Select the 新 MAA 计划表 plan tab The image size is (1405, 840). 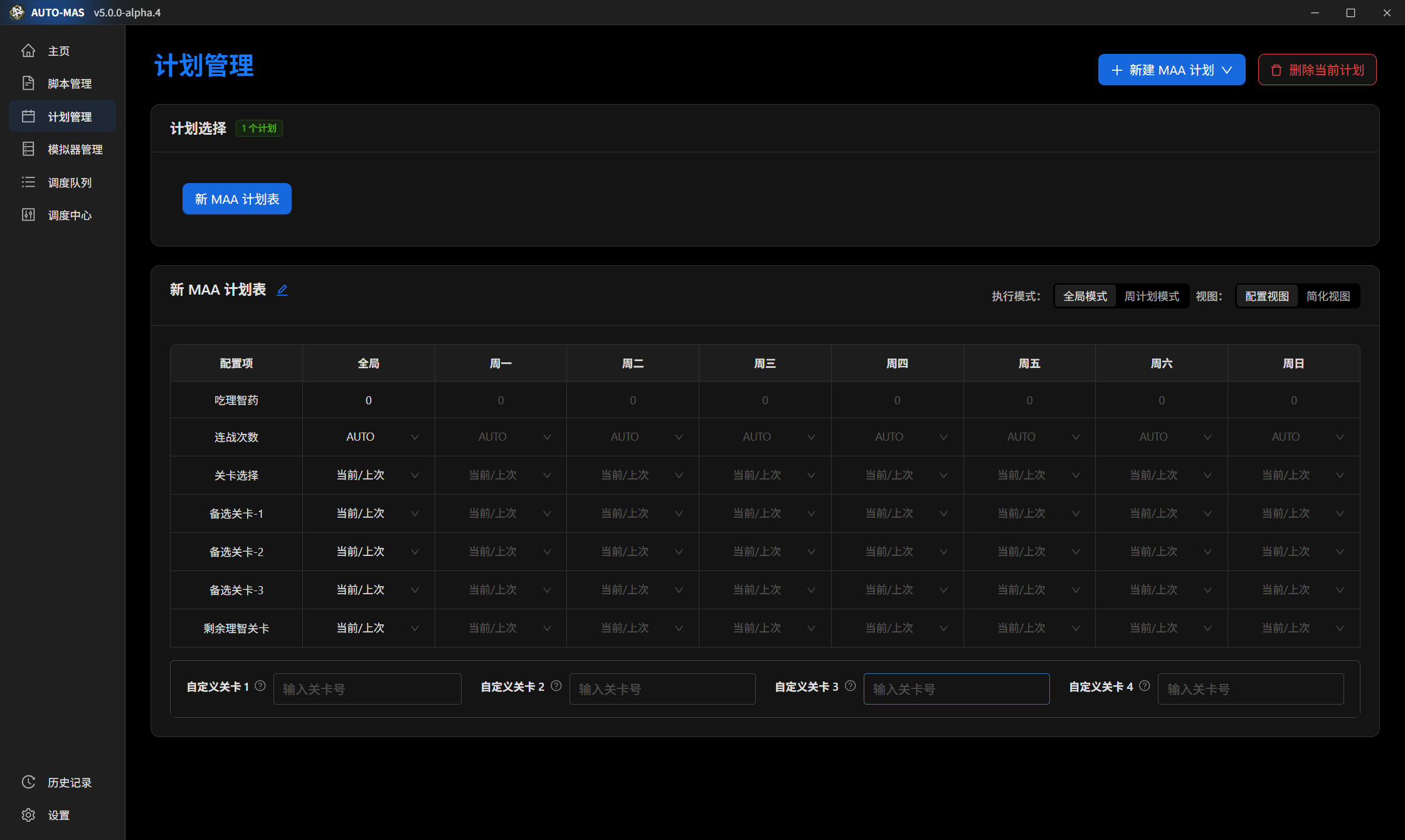[237, 199]
